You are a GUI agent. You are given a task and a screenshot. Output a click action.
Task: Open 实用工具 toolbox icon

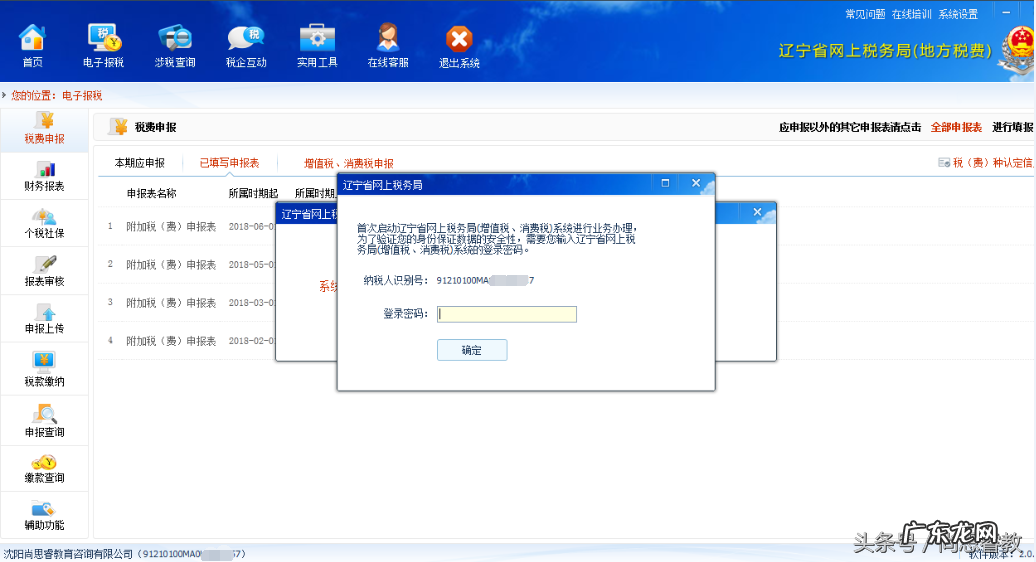coord(317,46)
